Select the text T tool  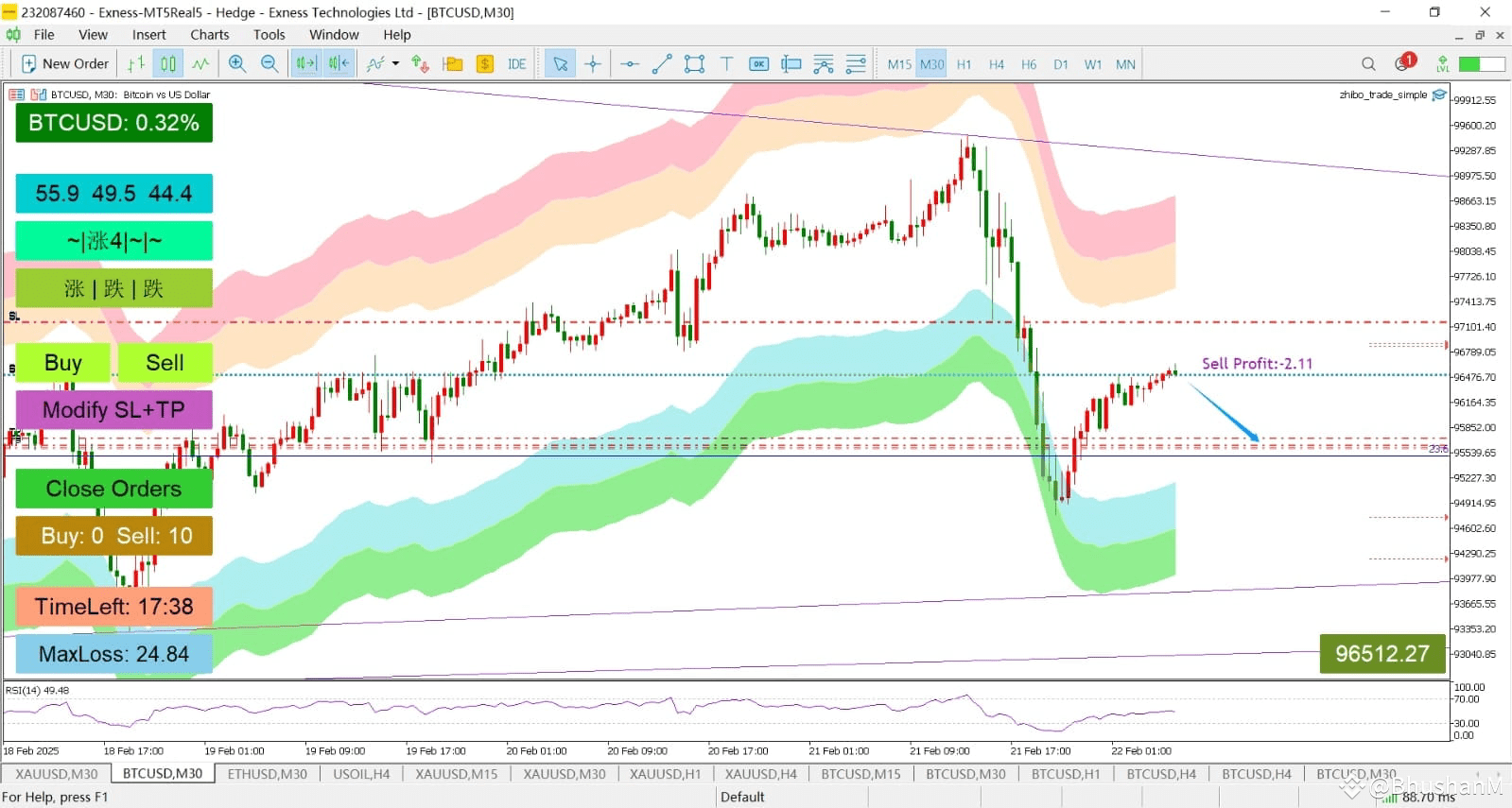tap(726, 64)
